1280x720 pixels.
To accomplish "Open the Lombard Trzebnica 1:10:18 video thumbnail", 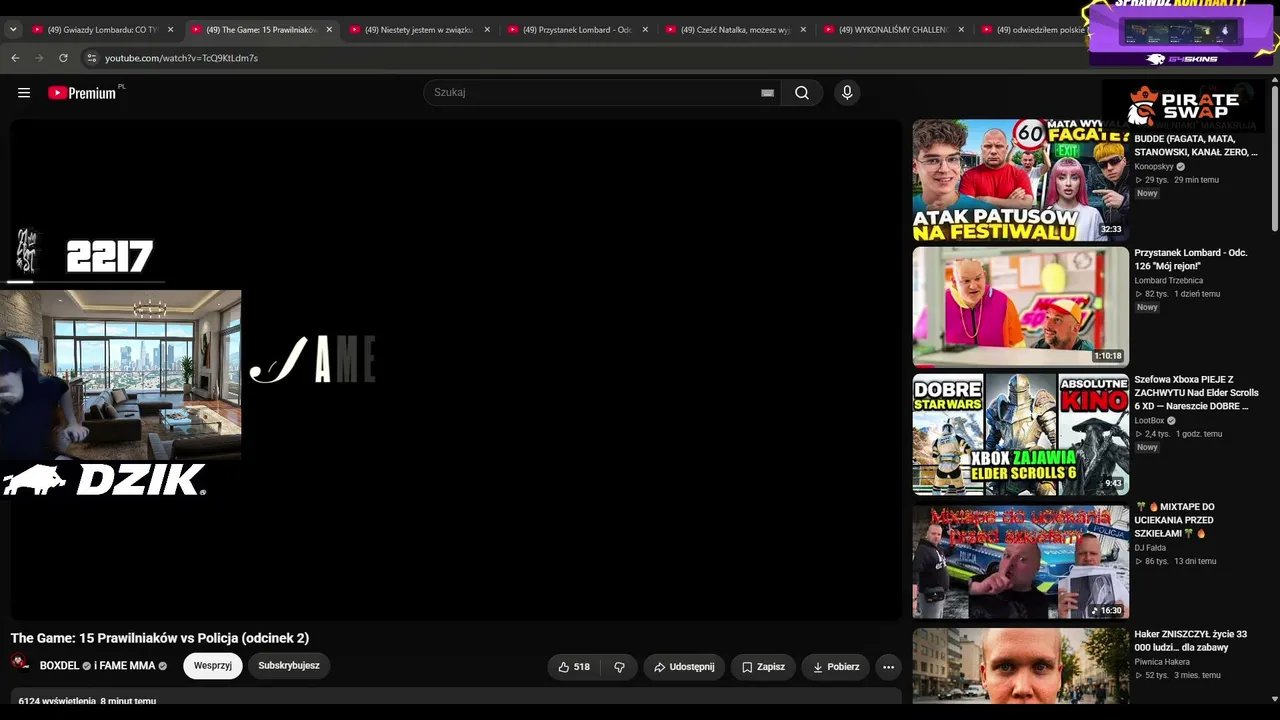I will (1020, 307).
